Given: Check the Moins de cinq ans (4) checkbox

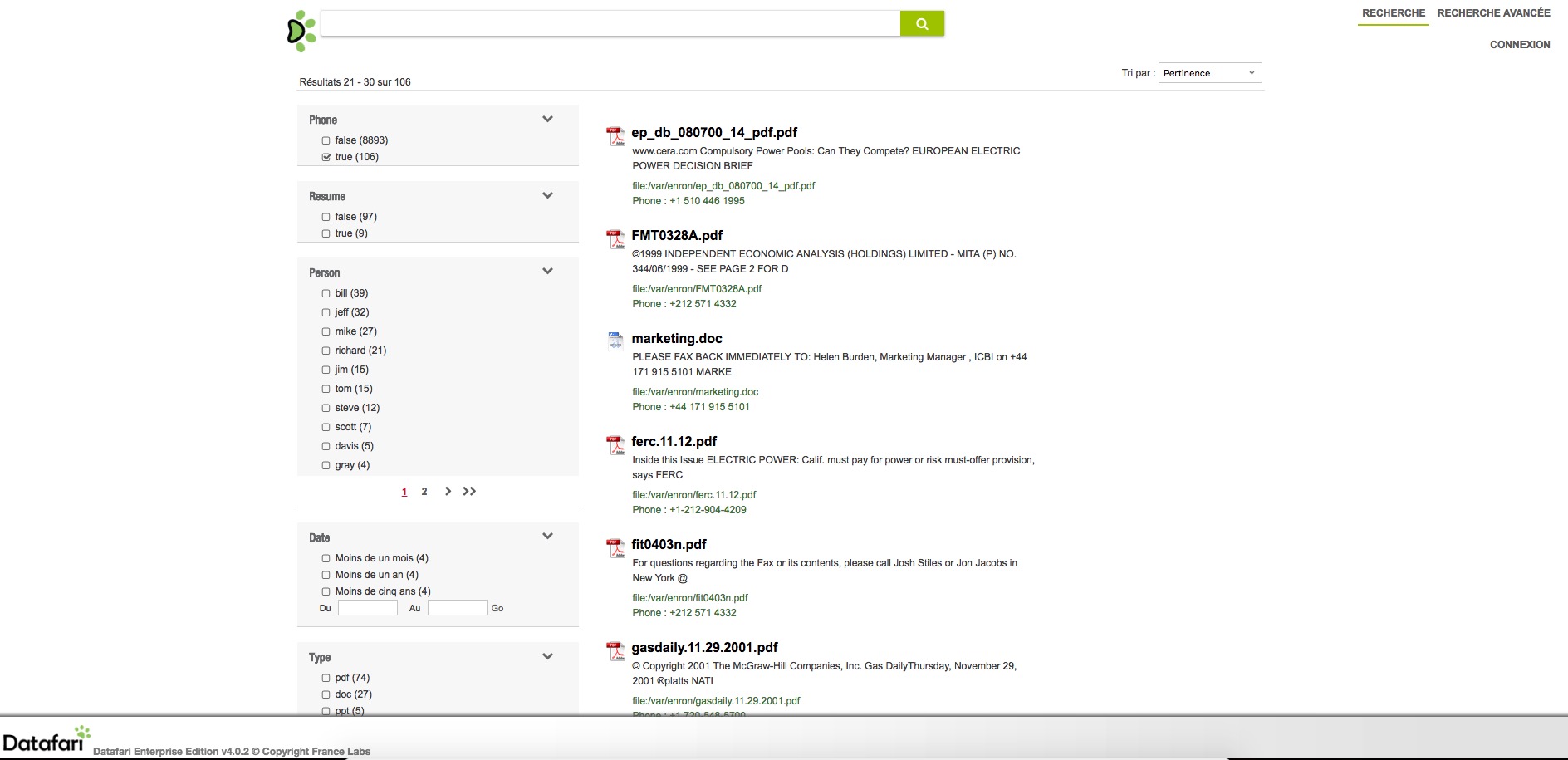Looking at the screenshot, I should (x=326, y=592).
